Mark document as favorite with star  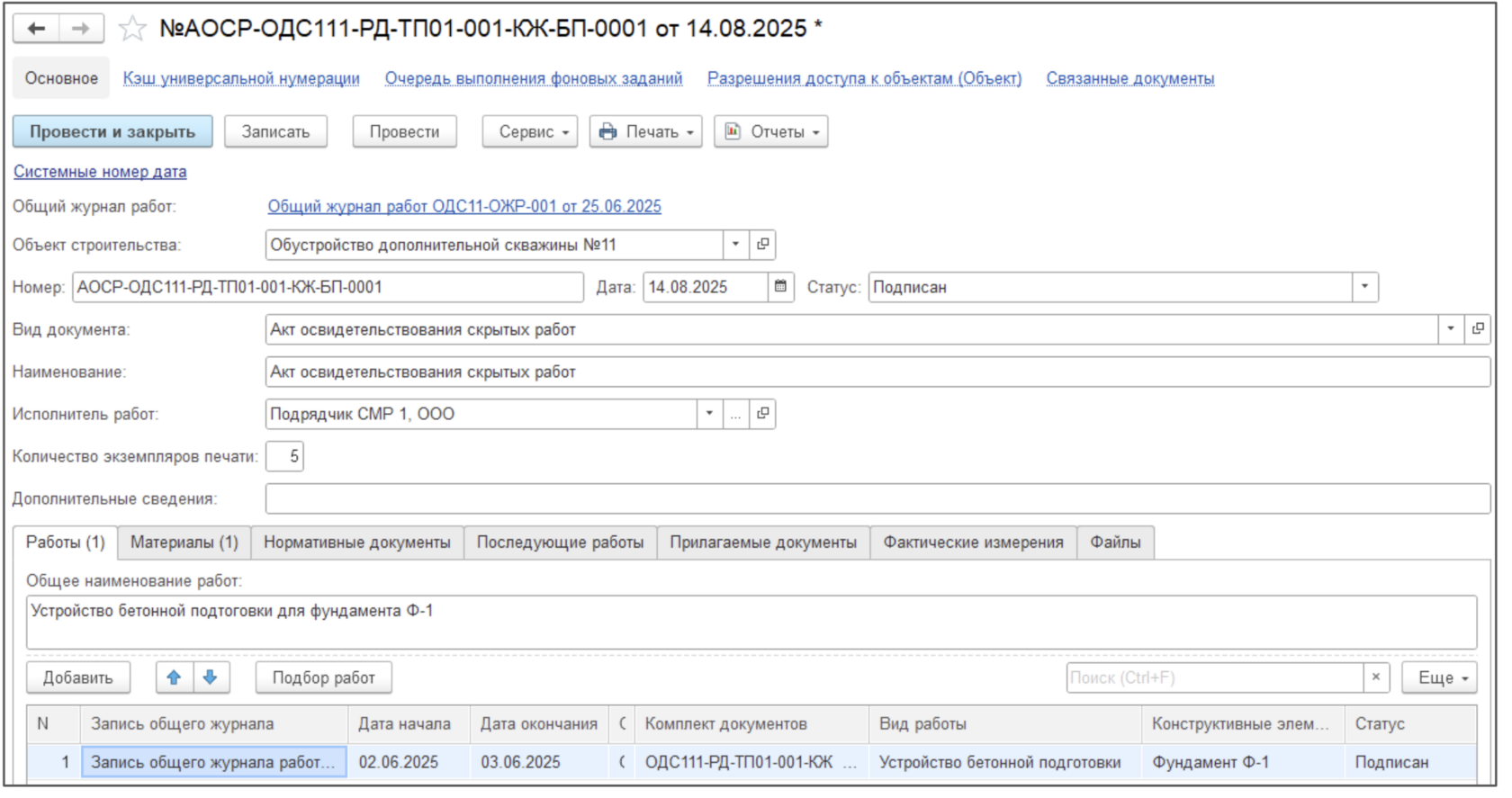pyautogui.click(x=132, y=29)
